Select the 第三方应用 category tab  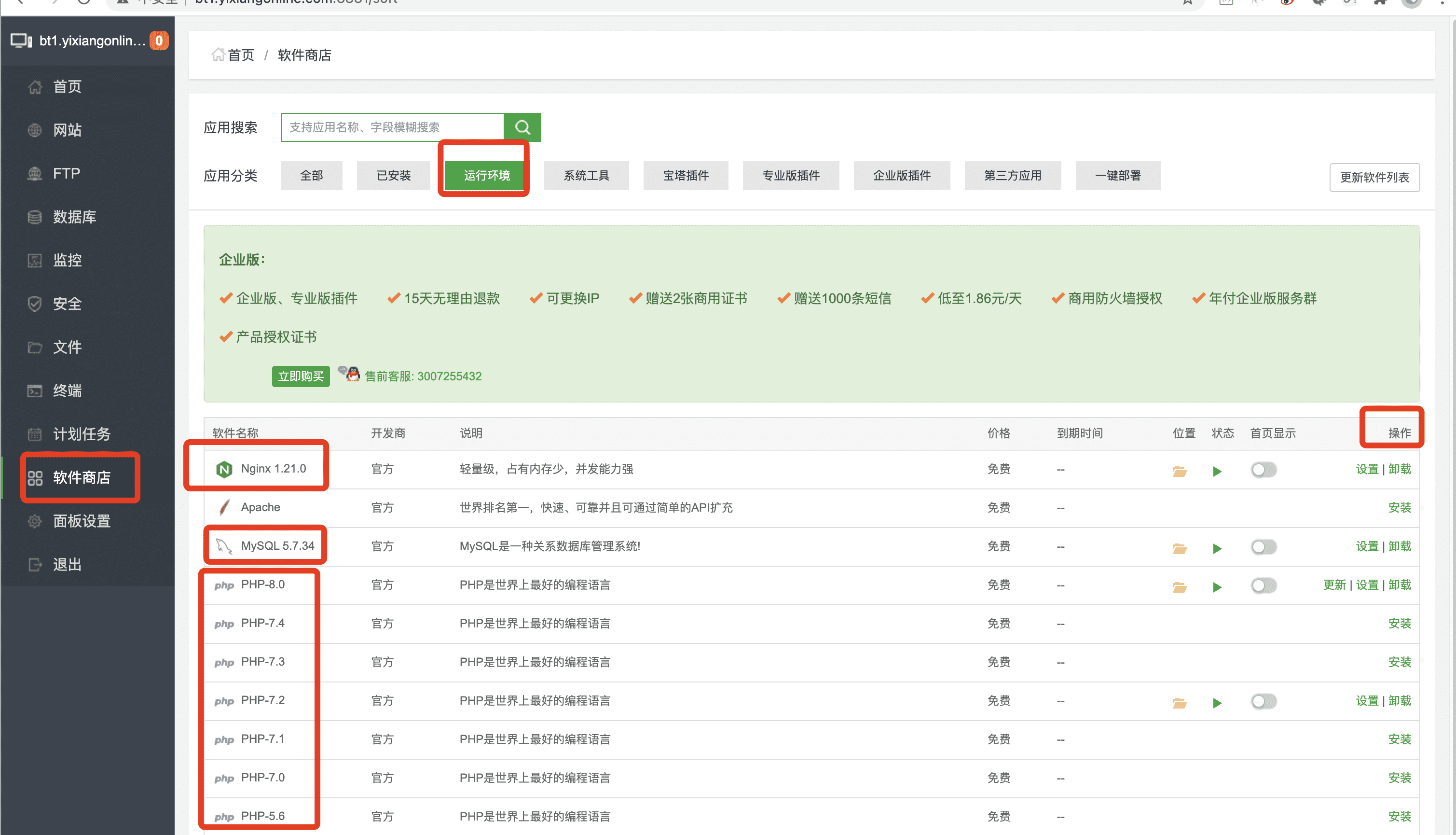[1013, 176]
